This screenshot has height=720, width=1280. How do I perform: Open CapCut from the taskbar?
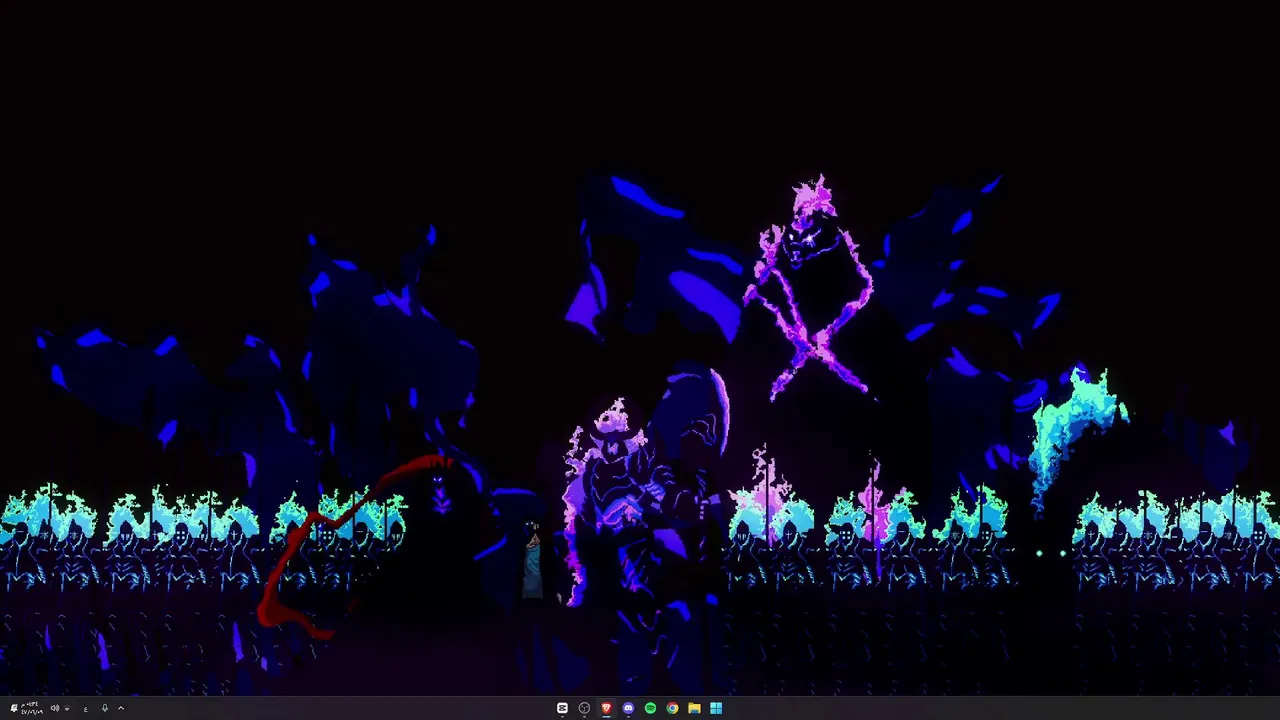pyautogui.click(x=562, y=708)
